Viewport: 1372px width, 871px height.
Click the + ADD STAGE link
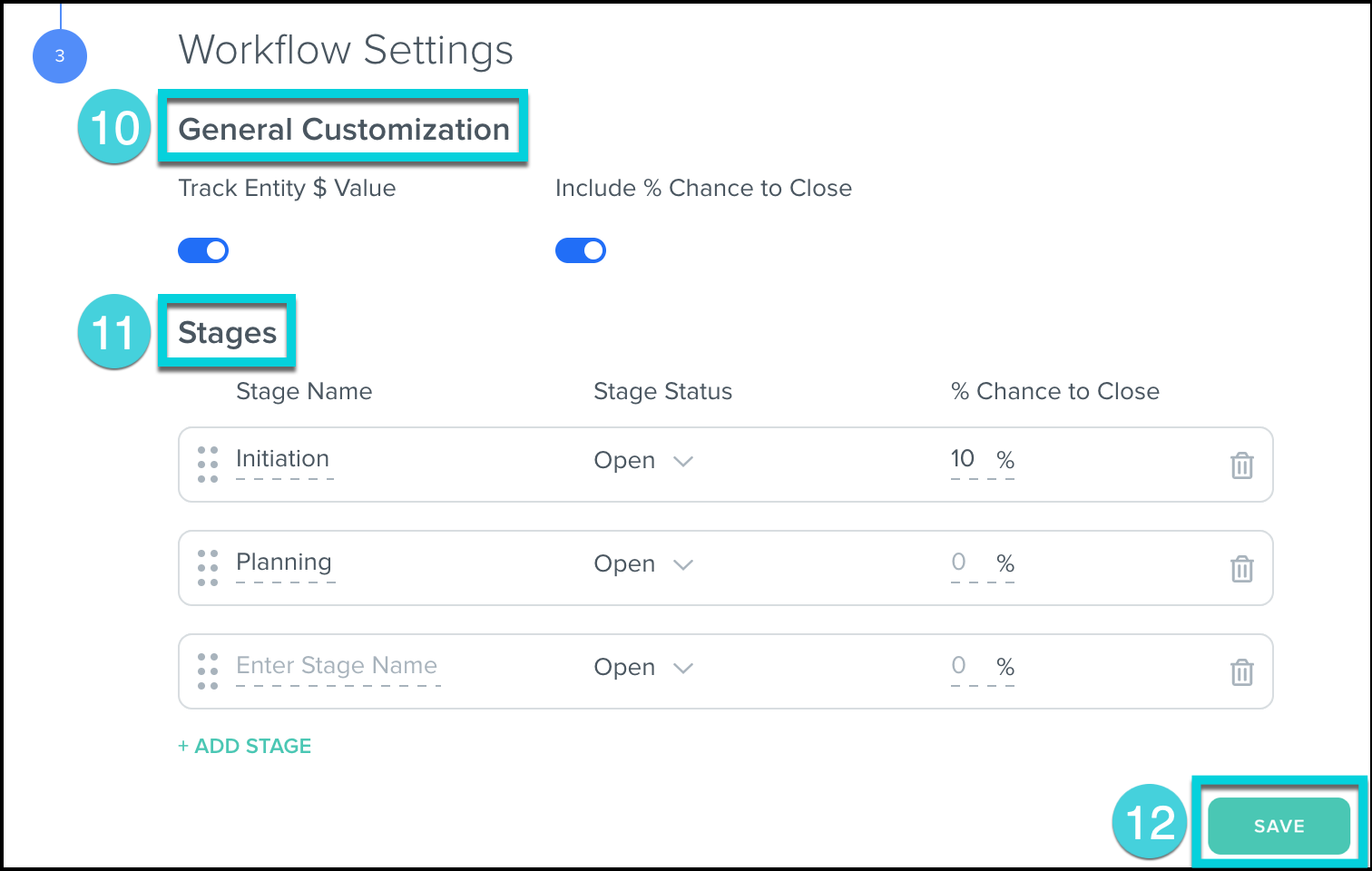coord(245,746)
